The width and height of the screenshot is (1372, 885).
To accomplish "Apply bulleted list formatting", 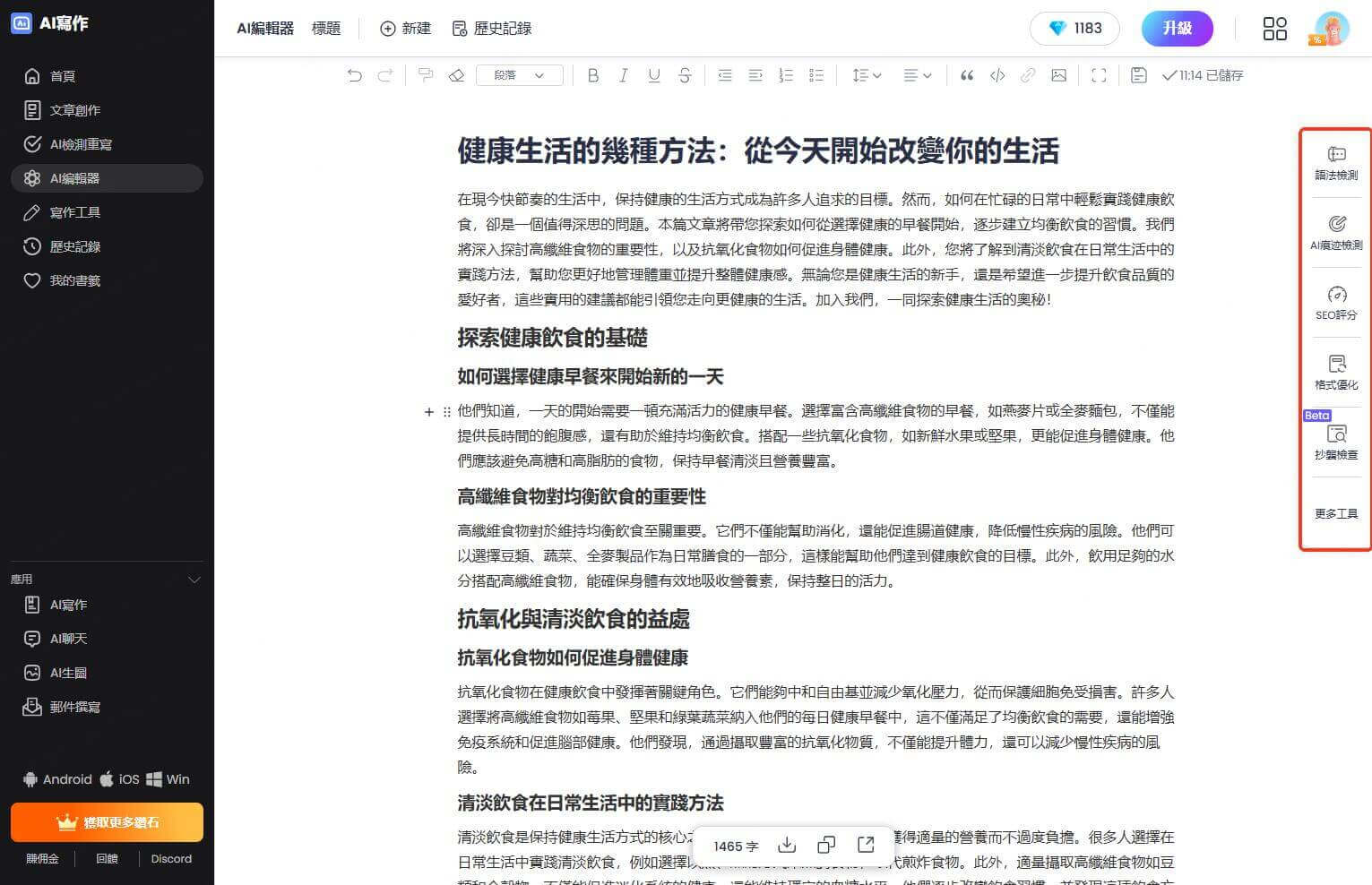I will [816, 75].
